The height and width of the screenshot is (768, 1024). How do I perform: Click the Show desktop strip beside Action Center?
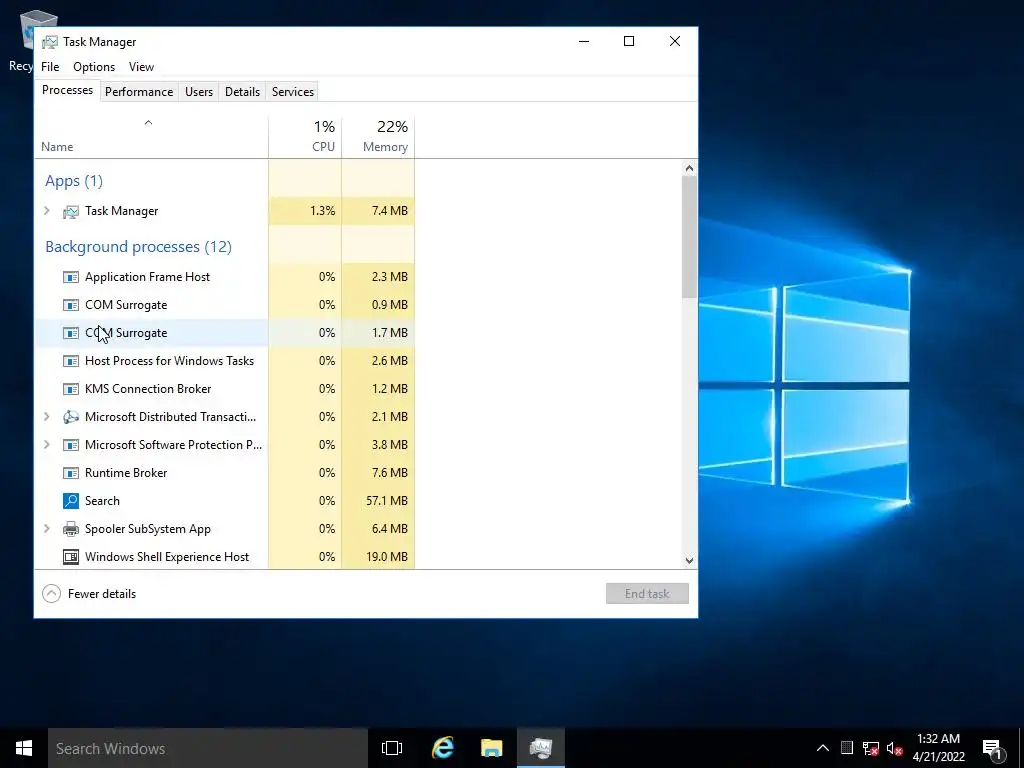coord(1021,748)
